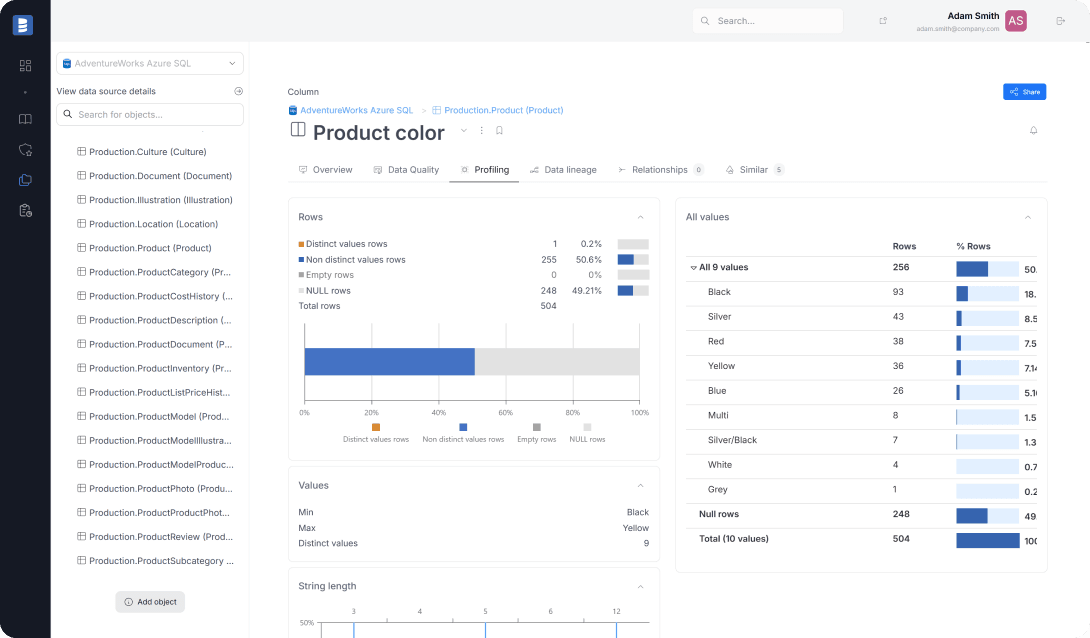Click the folders icon in left sidebar
1090x638 pixels.
[x=25, y=181]
